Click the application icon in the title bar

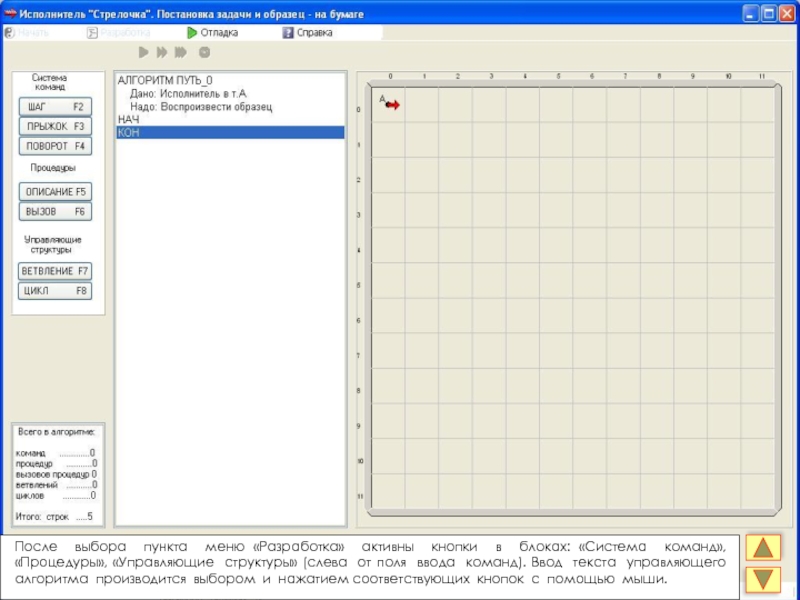(x=13, y=14)
